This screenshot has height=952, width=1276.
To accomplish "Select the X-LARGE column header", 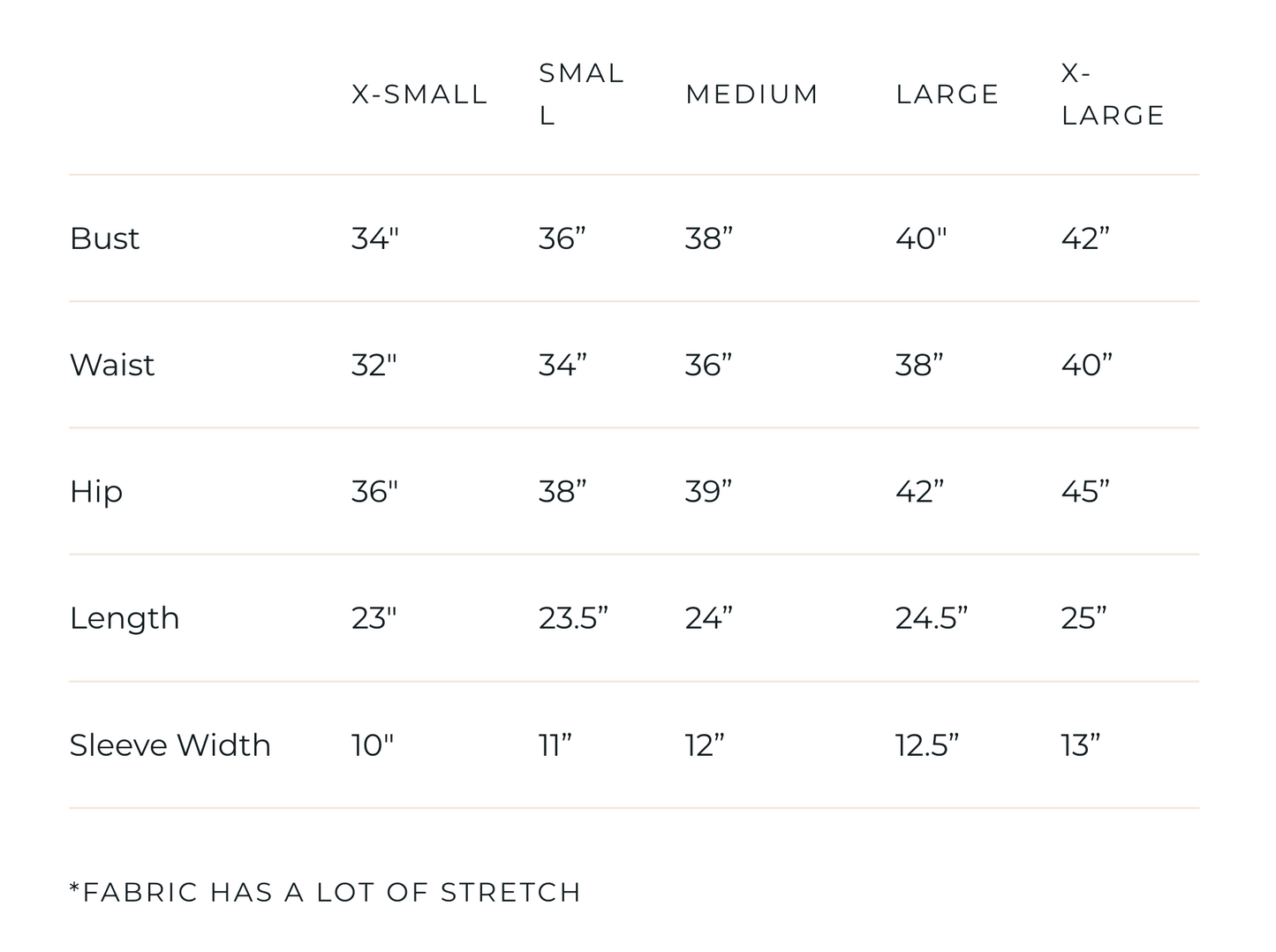I will [1113, 94].
